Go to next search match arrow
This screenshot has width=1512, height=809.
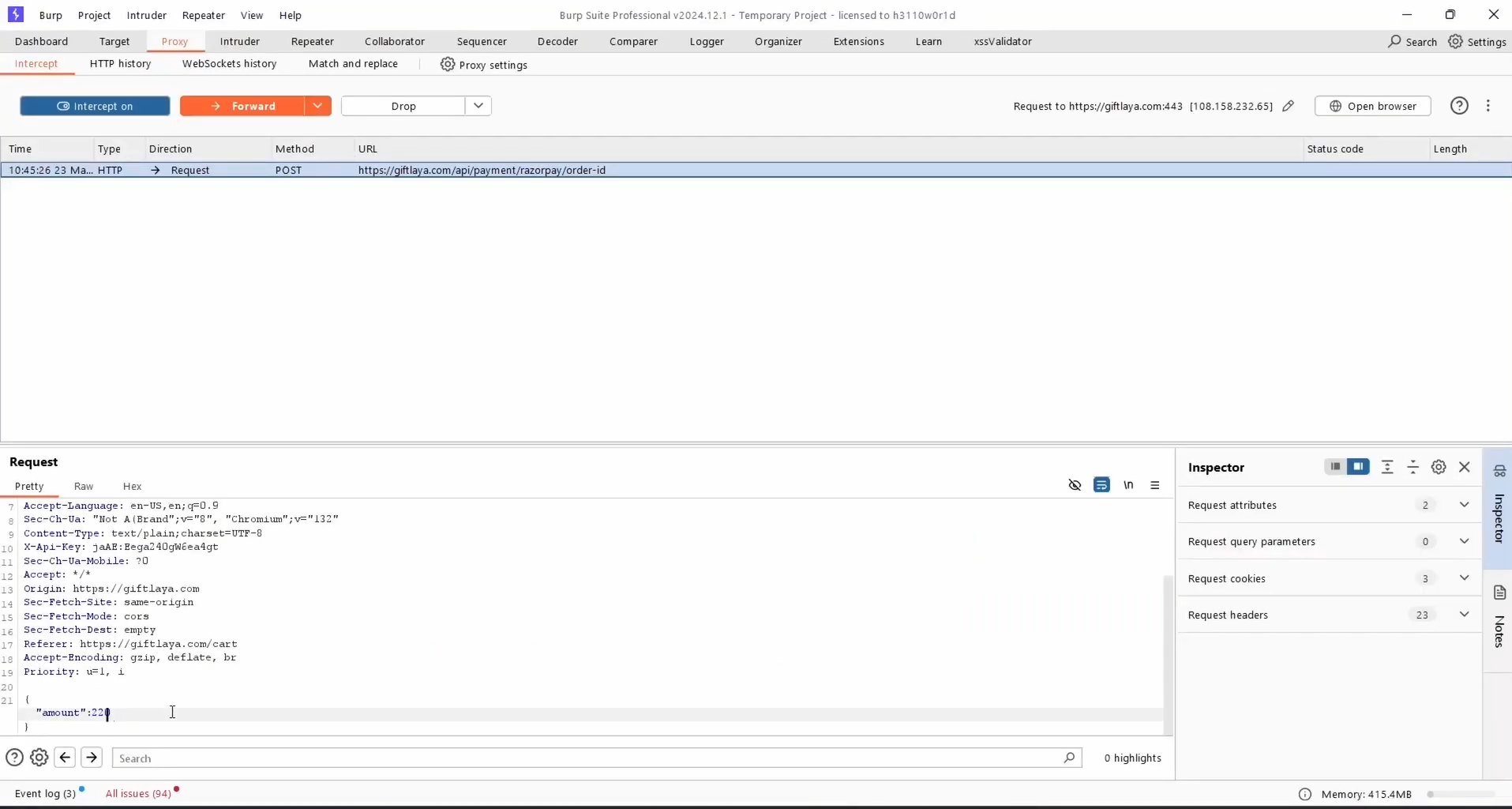92,758
